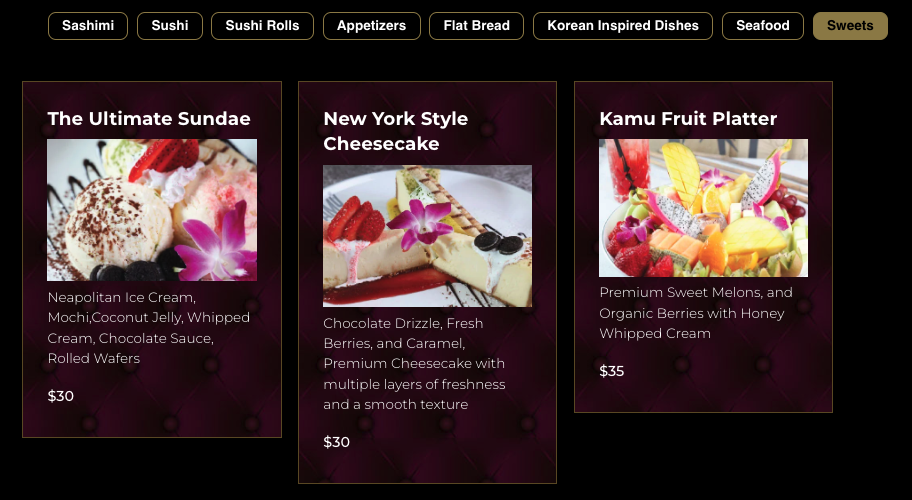
Task: Click the Chocolate Drizzle cheesecake description
Action: coord(415,364)
